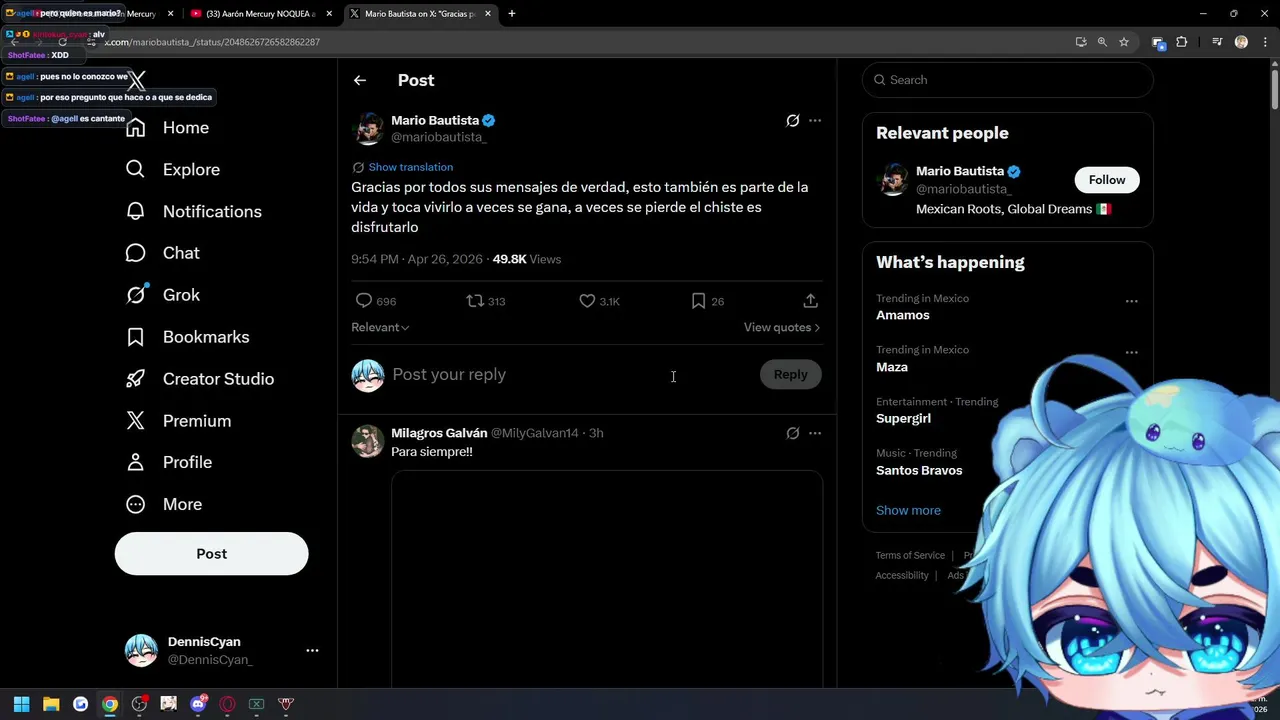Open Chrome media control icon
This screenshot has height=720, width=1280.
pyautogui.click(x=1217, y=42)
